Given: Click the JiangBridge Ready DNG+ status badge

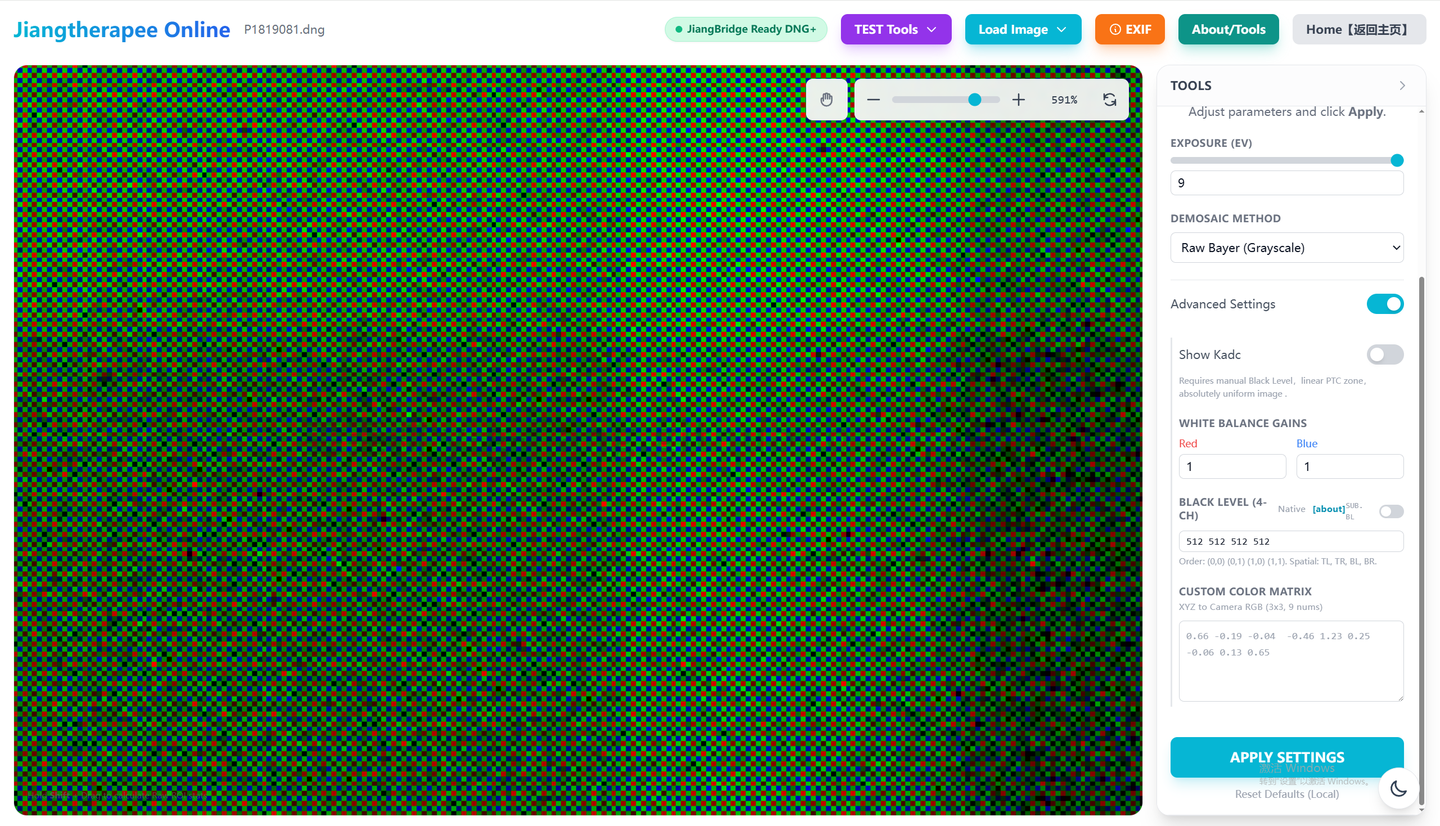Looking at the screenshot, I should click(x=745, y=29).
